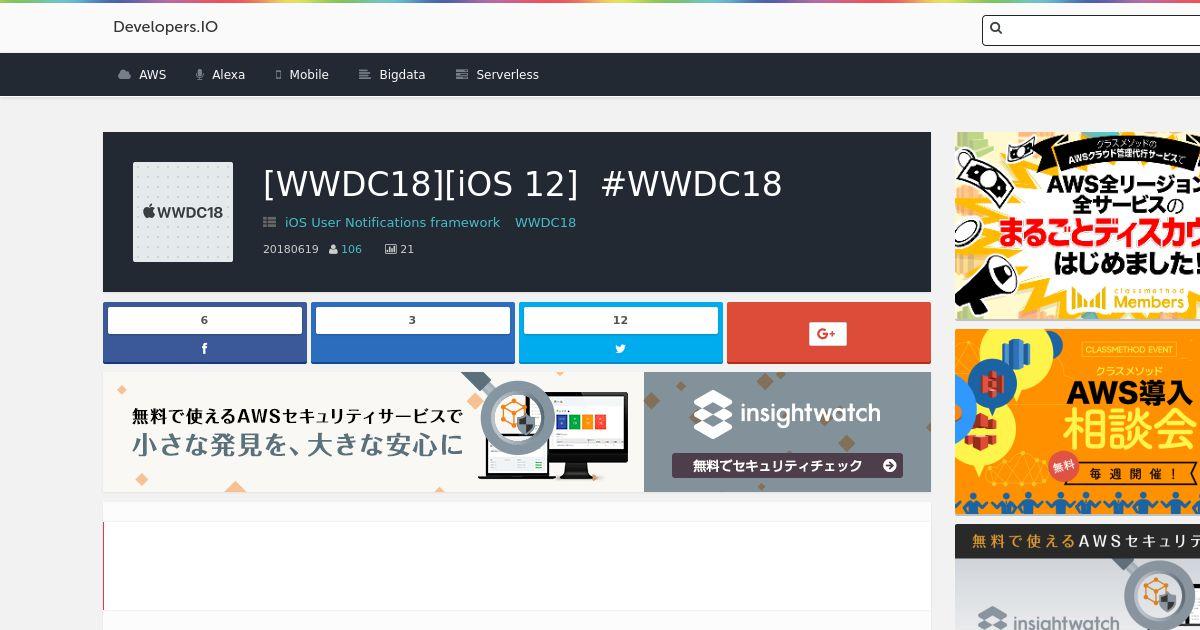Open the AWS discount Members sidebar ad
Viewport: 1200px width, 630px height.
click(x=1078, y=226)
